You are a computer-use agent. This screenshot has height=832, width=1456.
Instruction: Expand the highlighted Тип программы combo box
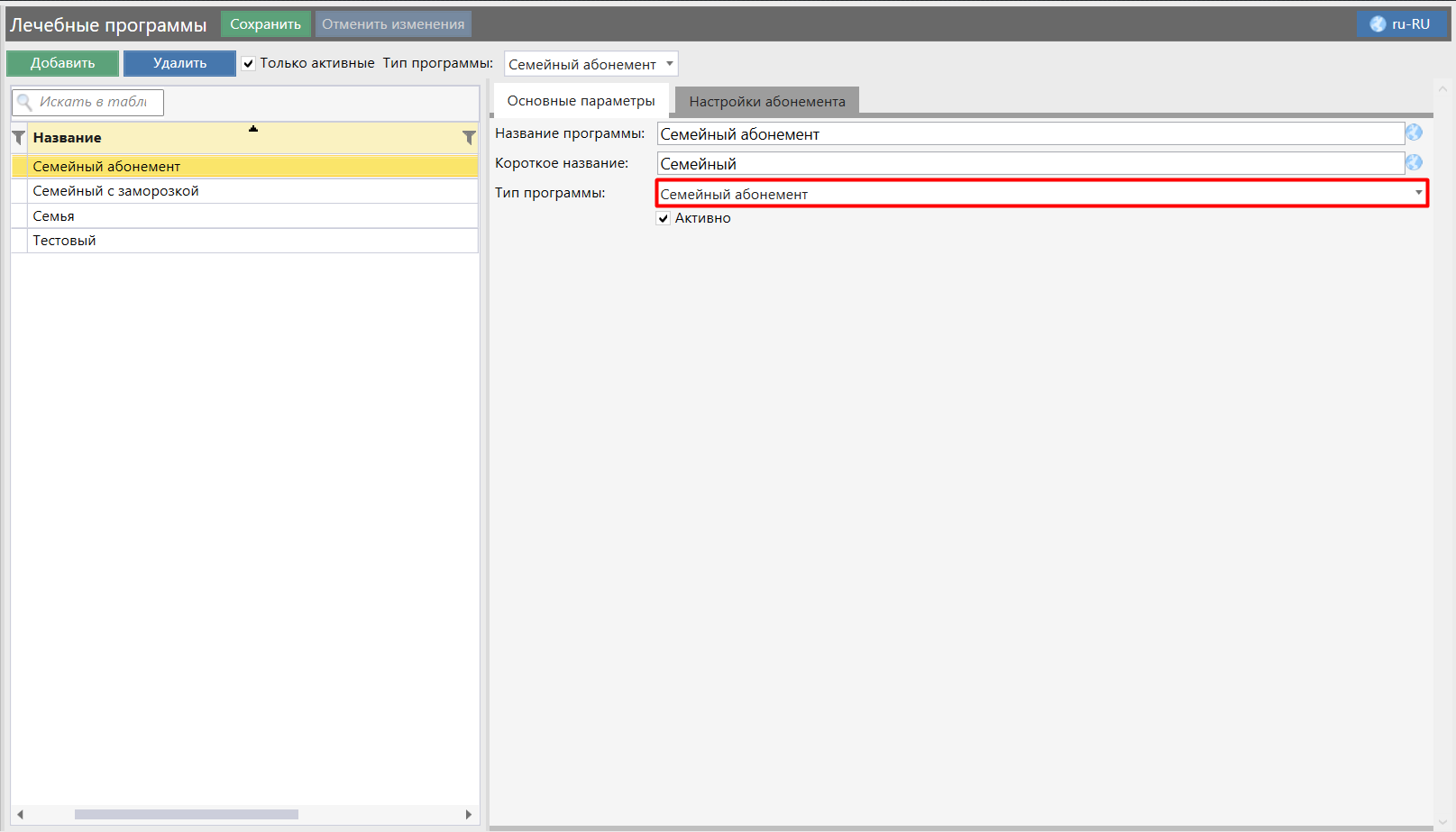pos(1417,193)
